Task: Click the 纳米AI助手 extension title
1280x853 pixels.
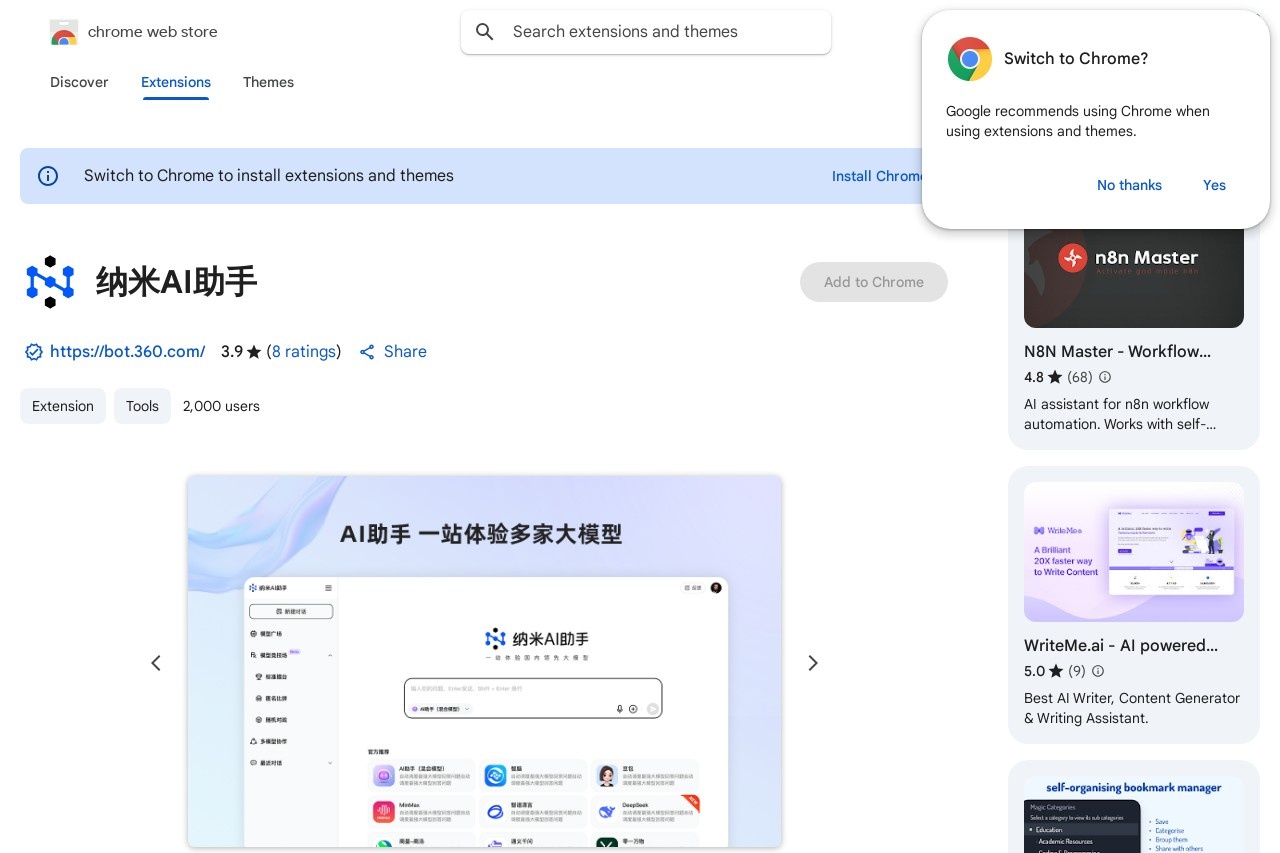Action: pyautogui.click(x=177, y=282)
